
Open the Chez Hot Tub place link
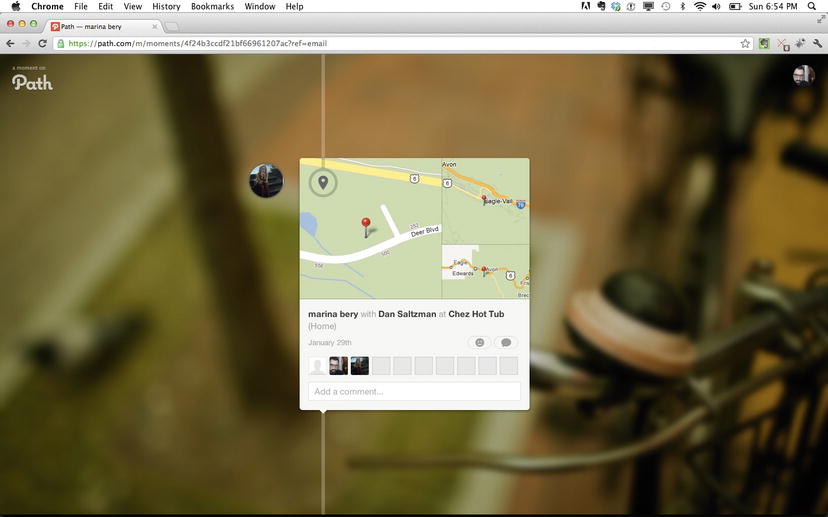click(x=476, y=314)
